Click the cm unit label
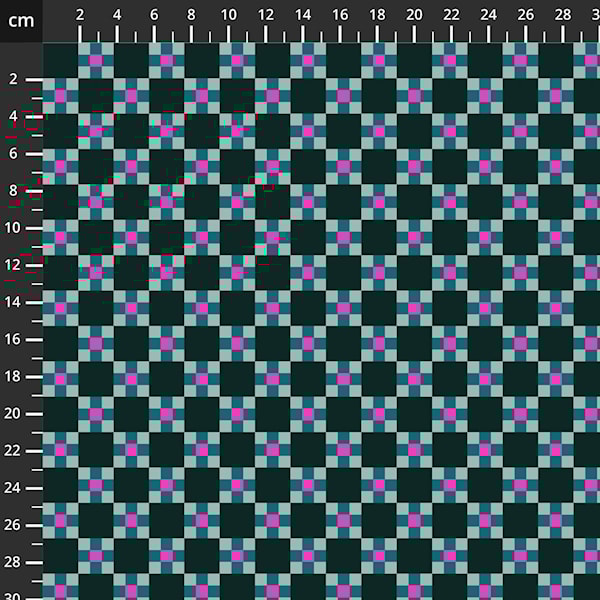The width and height of the screenshot is (600, 600). tap(20, 20)
